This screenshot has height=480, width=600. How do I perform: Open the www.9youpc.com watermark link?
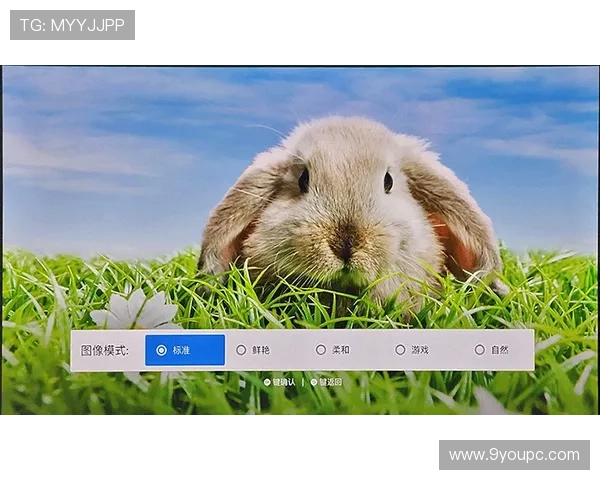pos(513,455)
